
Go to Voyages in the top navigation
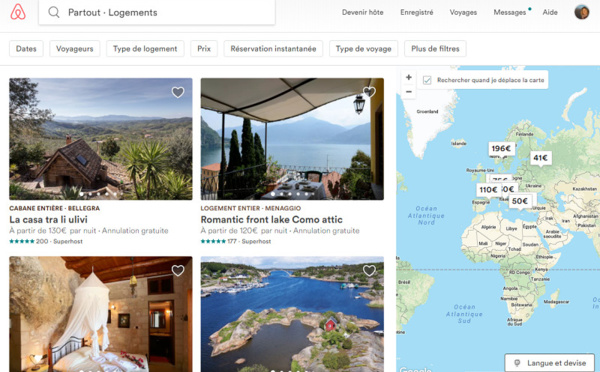pyautogui.click(x=463, y=12)
